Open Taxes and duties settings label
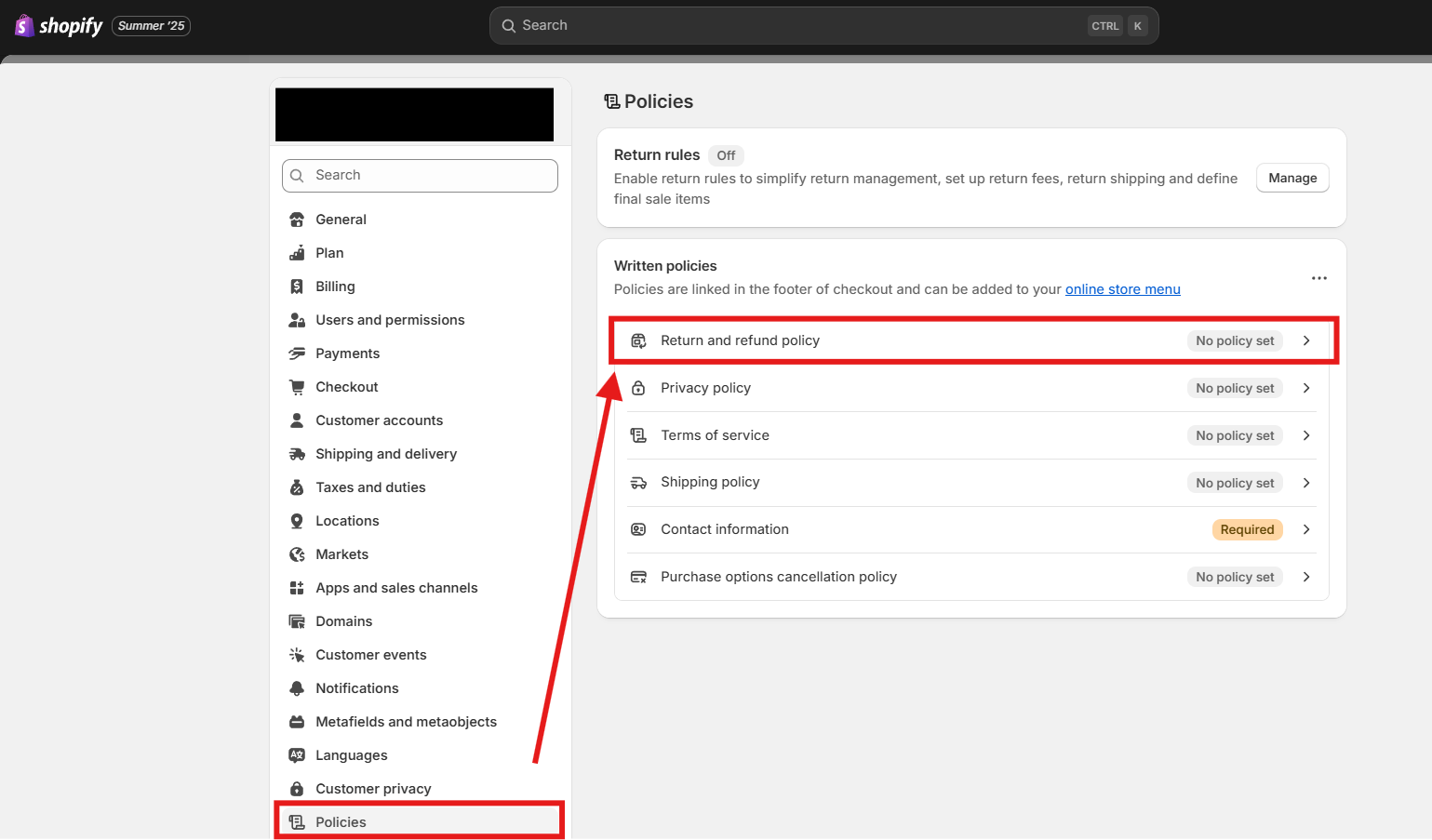 [370, 487]
